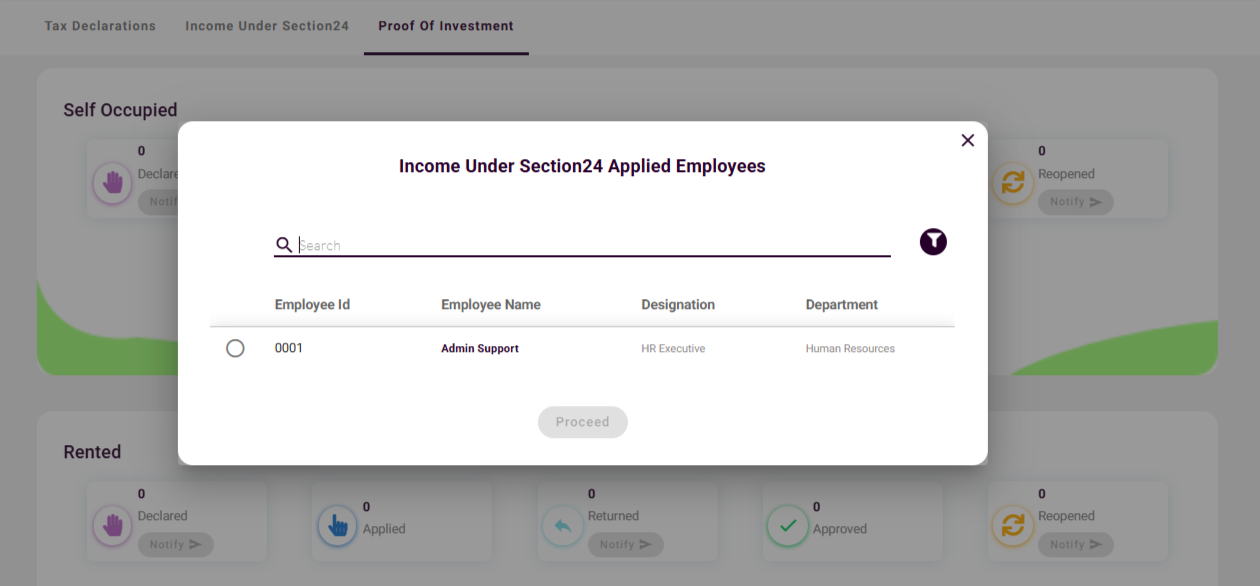Switch to the Tax Declarations tab
1260x586 pixels.
click(100, 26)
